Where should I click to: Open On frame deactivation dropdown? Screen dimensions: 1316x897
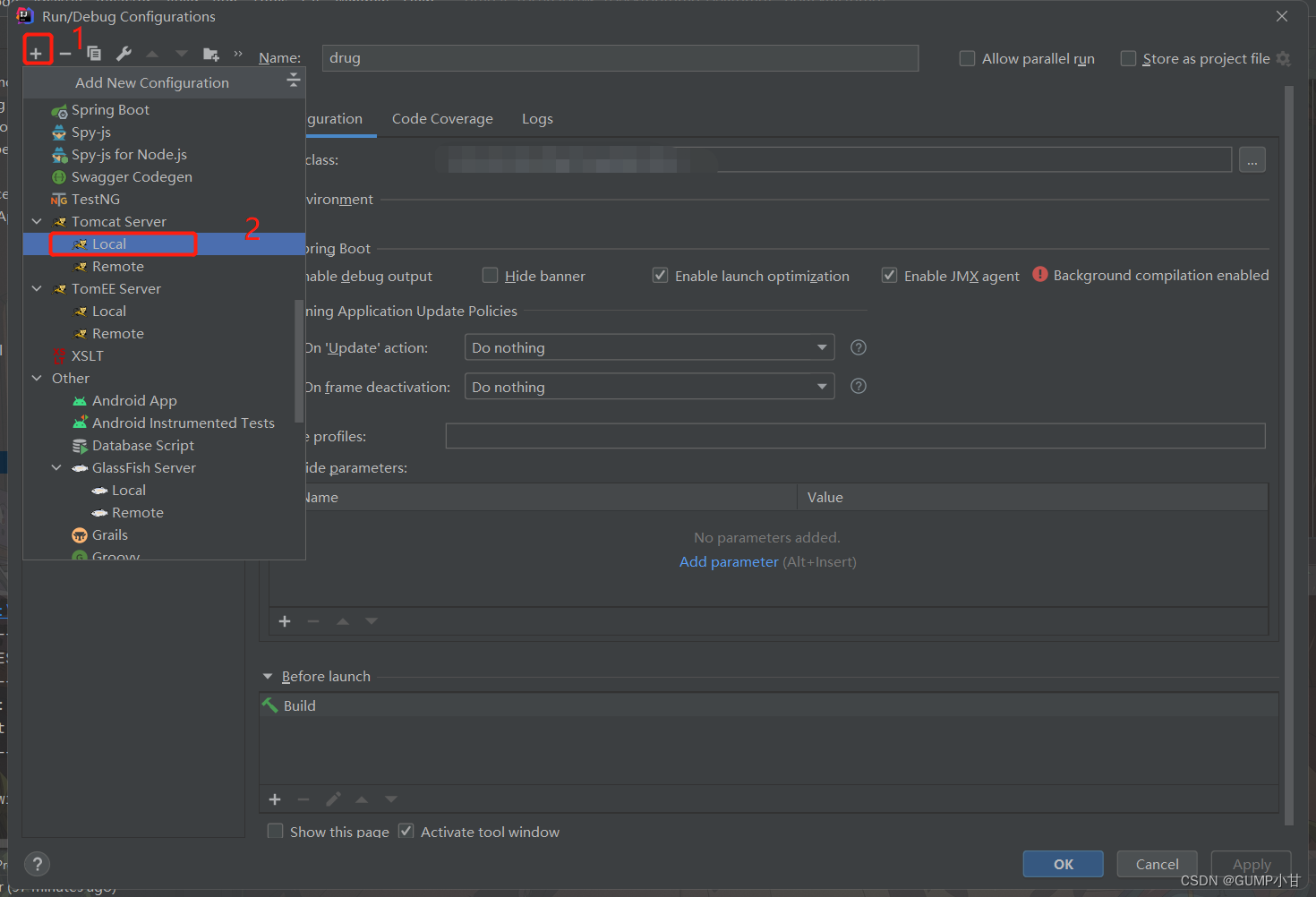[649, 387]
